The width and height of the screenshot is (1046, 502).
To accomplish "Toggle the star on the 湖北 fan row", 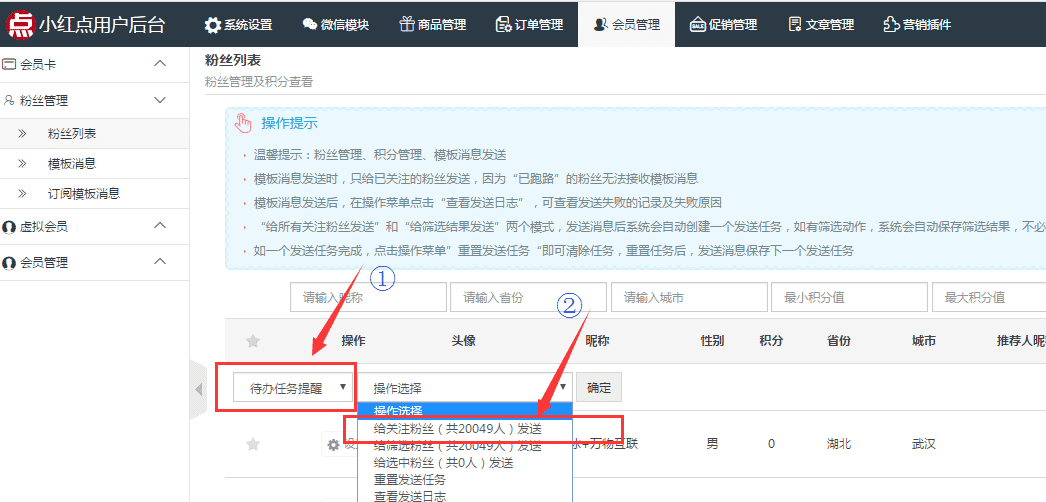I will (x=253, y=444).
